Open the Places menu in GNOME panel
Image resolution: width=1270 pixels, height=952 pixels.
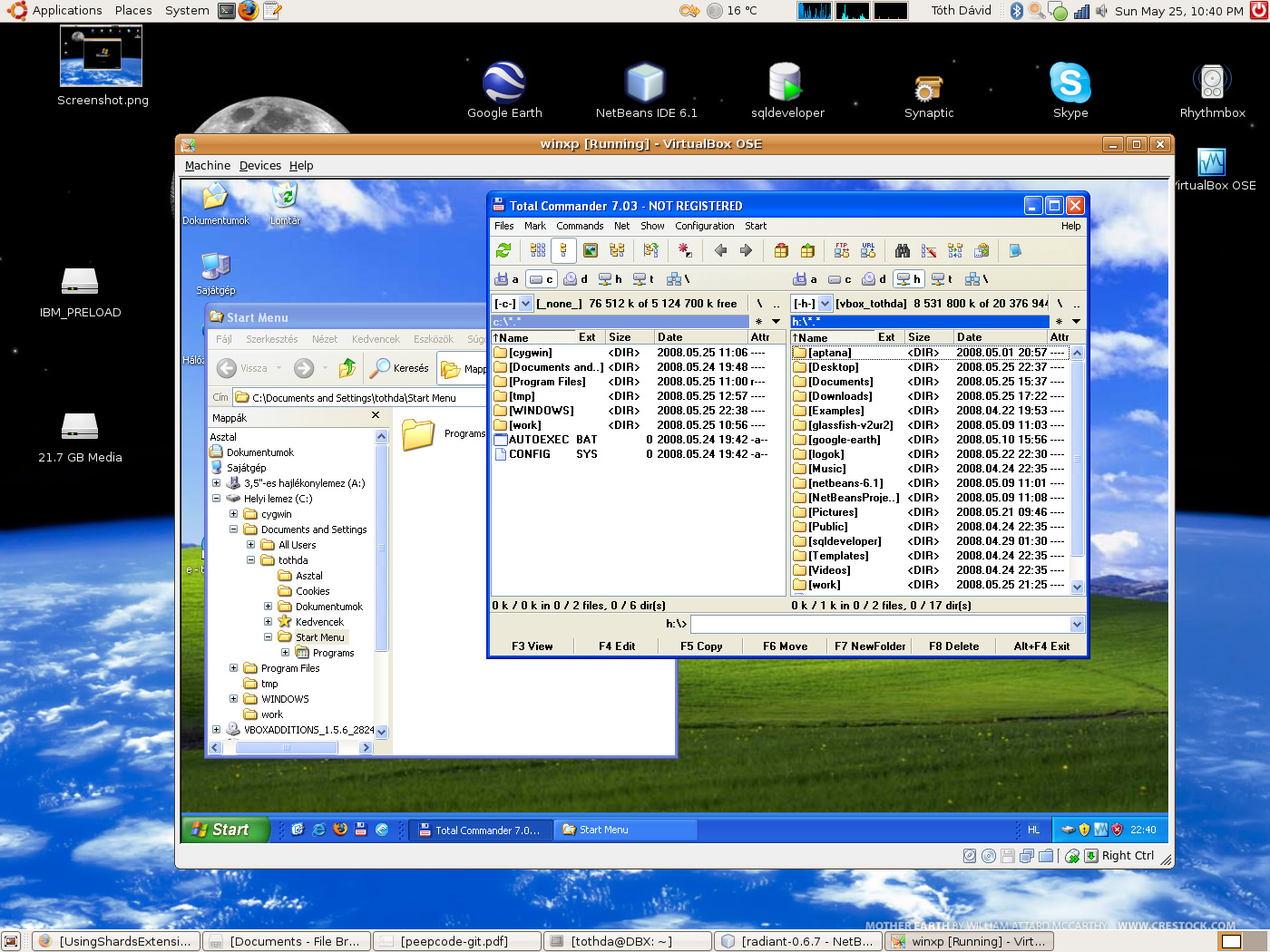[x=133, y=11]
